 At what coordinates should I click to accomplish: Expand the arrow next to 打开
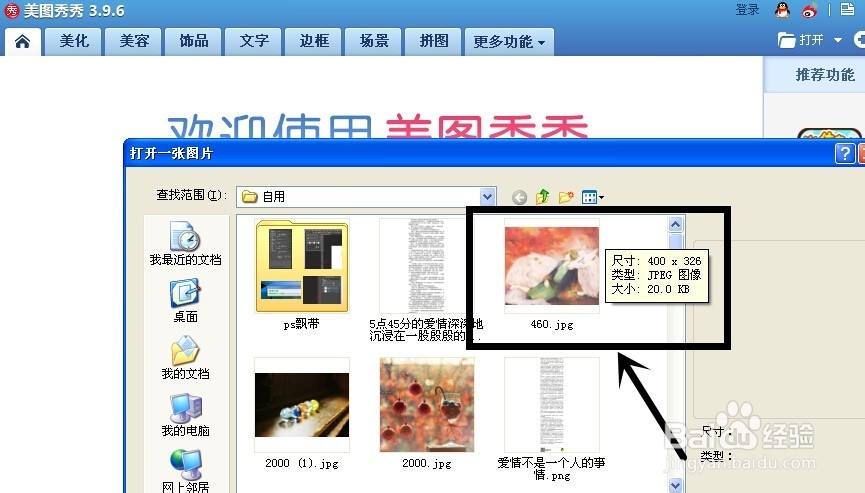(x=838, y=40)
